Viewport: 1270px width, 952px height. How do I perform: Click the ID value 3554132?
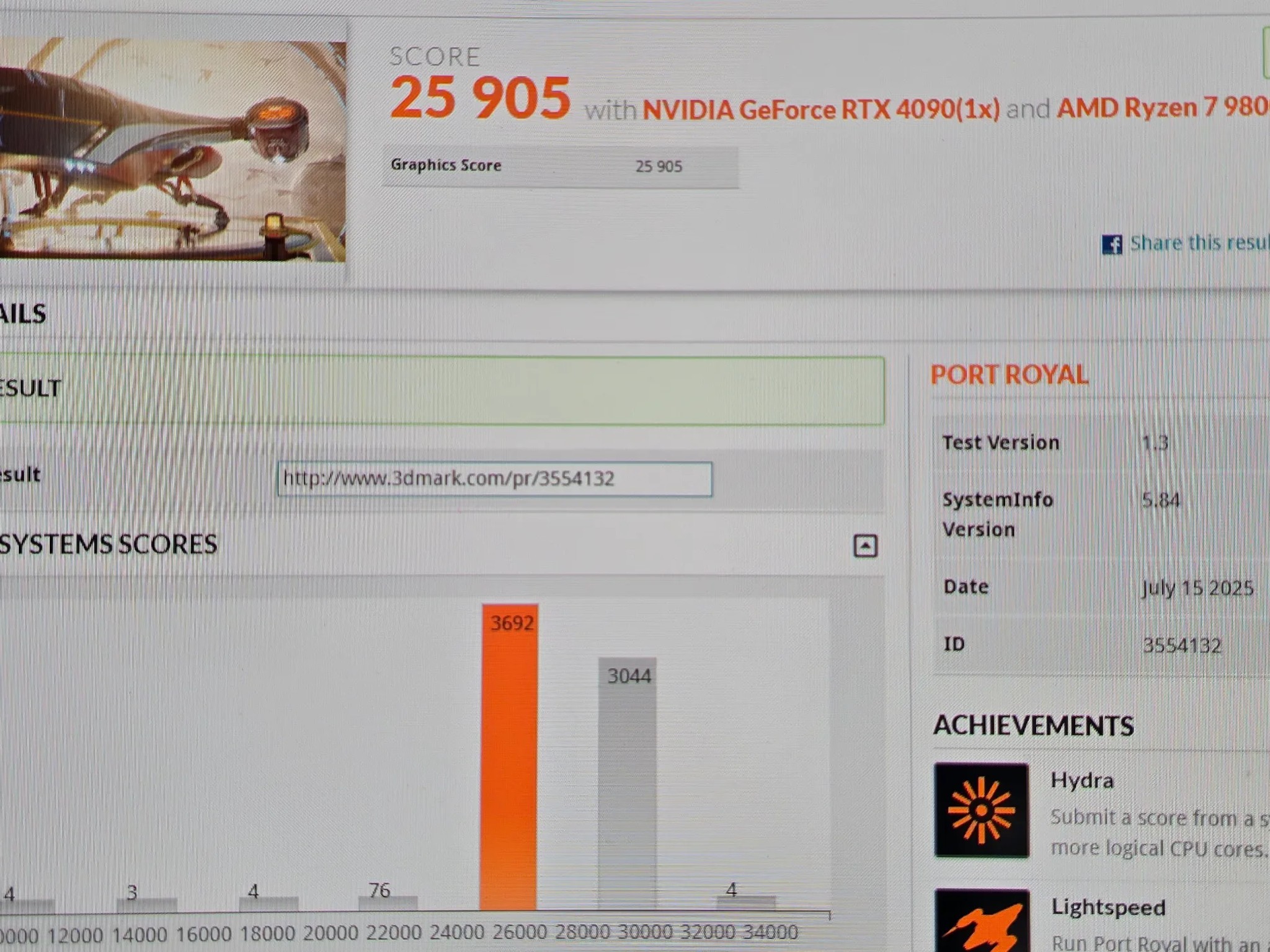coord(1181,645)
